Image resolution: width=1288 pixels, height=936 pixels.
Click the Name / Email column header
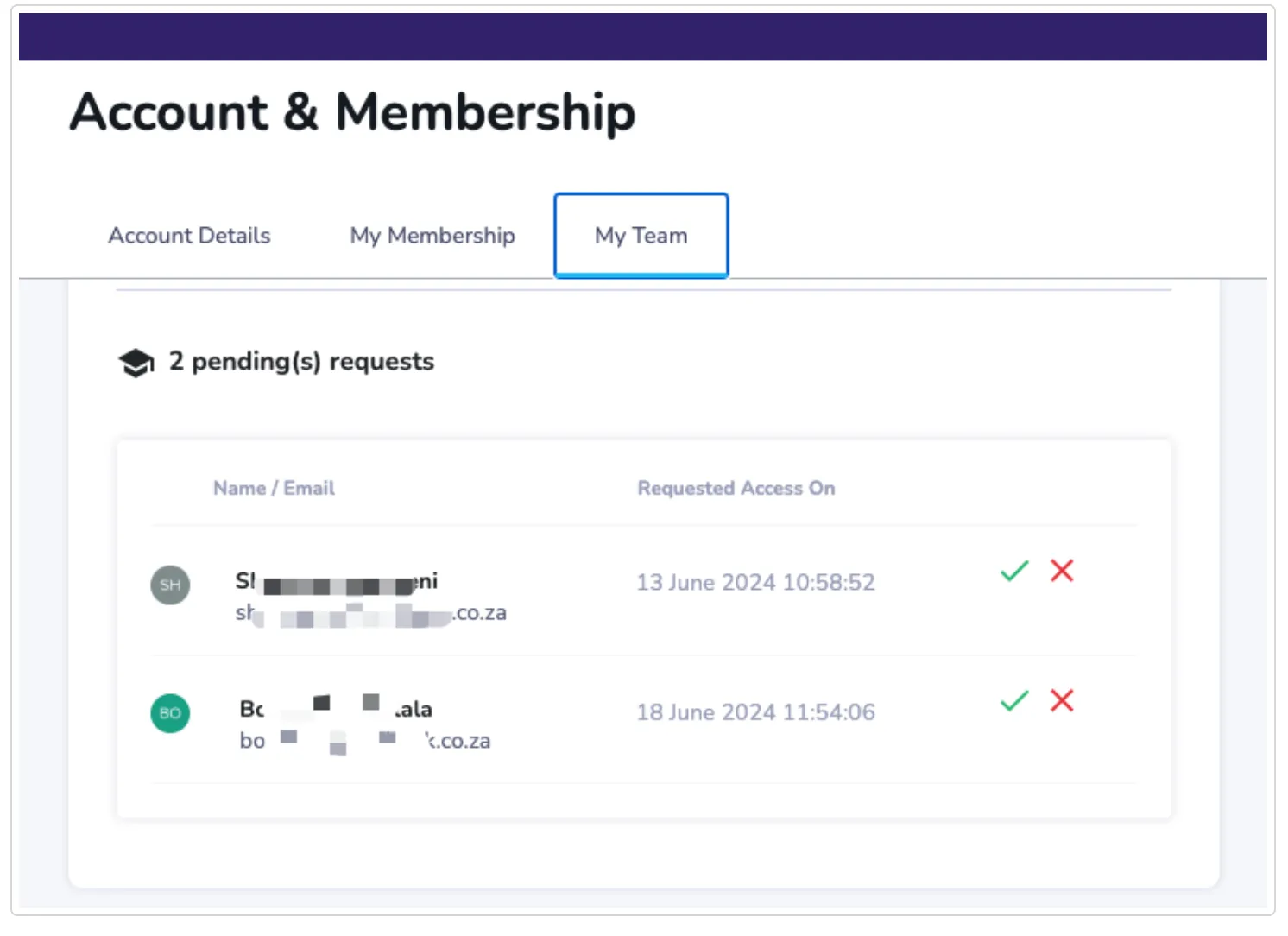(274, 489)
